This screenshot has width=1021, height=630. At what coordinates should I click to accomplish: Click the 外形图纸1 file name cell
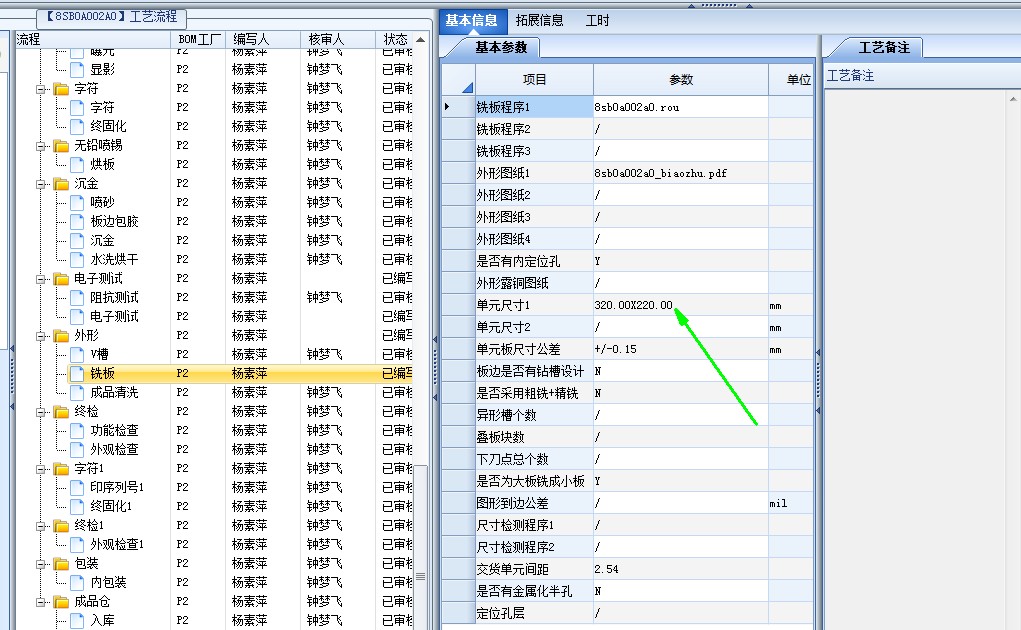pyautogui.click(x=680, y=173)
